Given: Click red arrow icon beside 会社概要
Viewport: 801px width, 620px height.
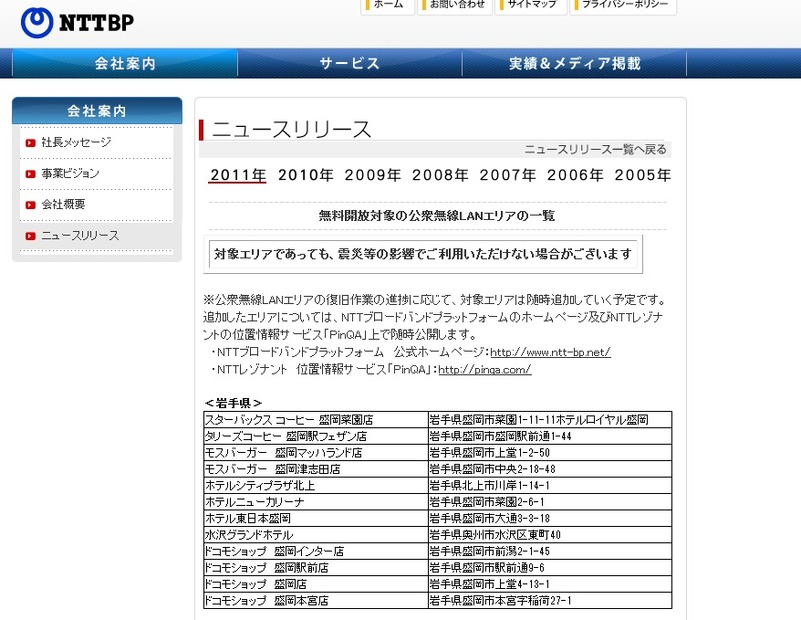Looking at the screenshot, I should (x=30, y=205).
